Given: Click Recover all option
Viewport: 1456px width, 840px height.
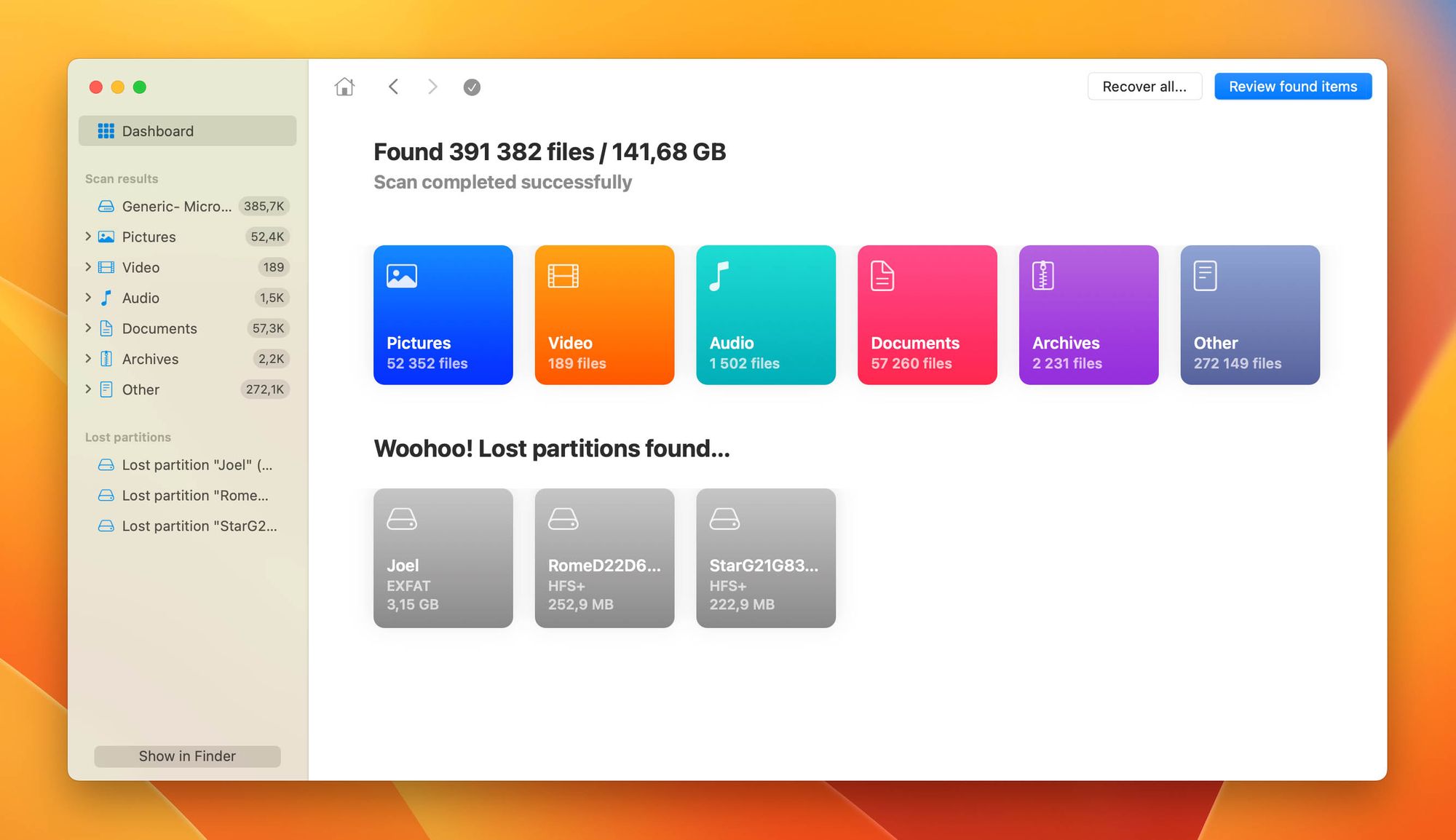Looking at the screenshot, I should [x=1144, y=86].
